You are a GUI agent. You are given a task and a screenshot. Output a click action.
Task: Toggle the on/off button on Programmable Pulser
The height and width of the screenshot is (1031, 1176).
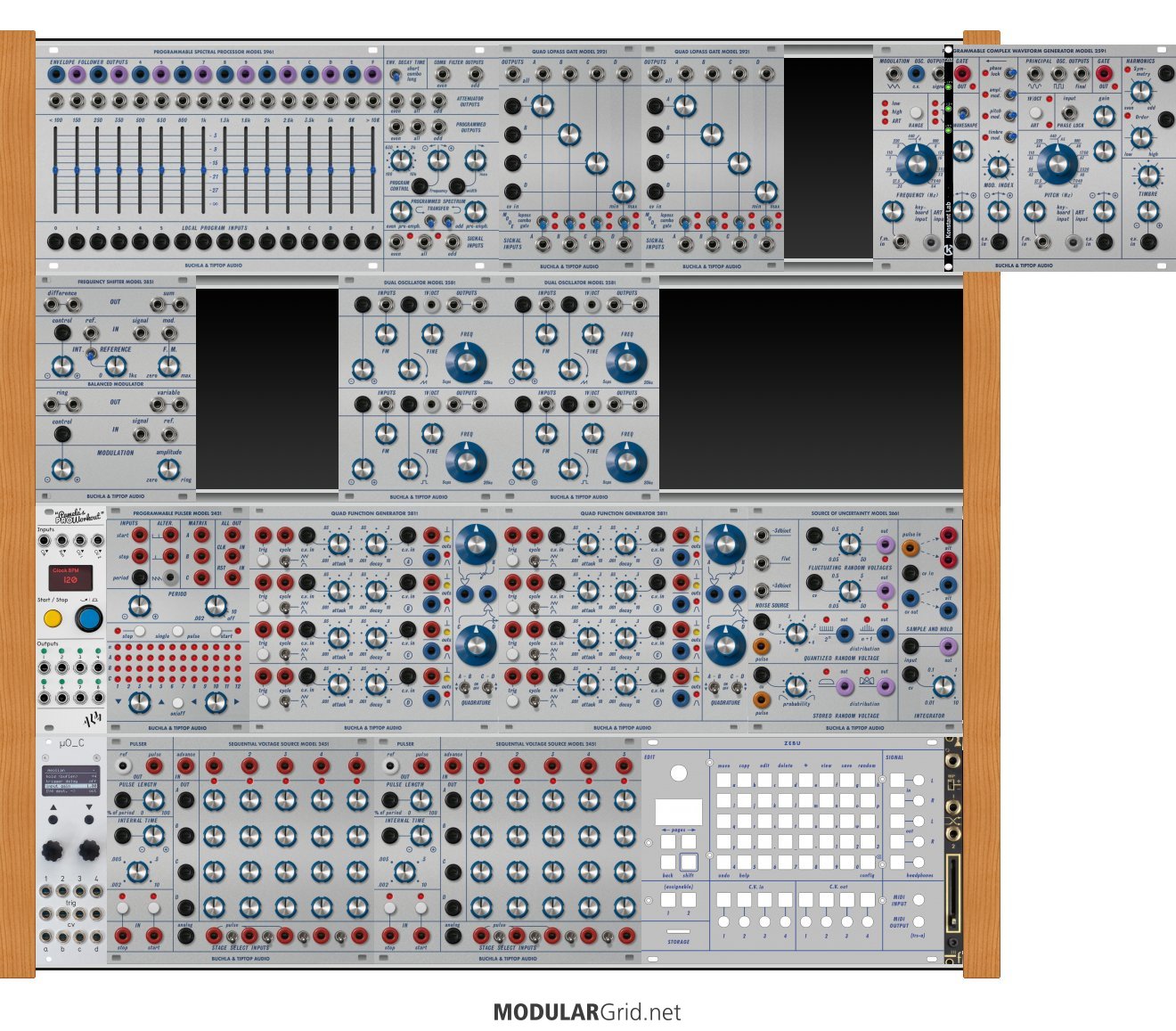pos(177,702)
